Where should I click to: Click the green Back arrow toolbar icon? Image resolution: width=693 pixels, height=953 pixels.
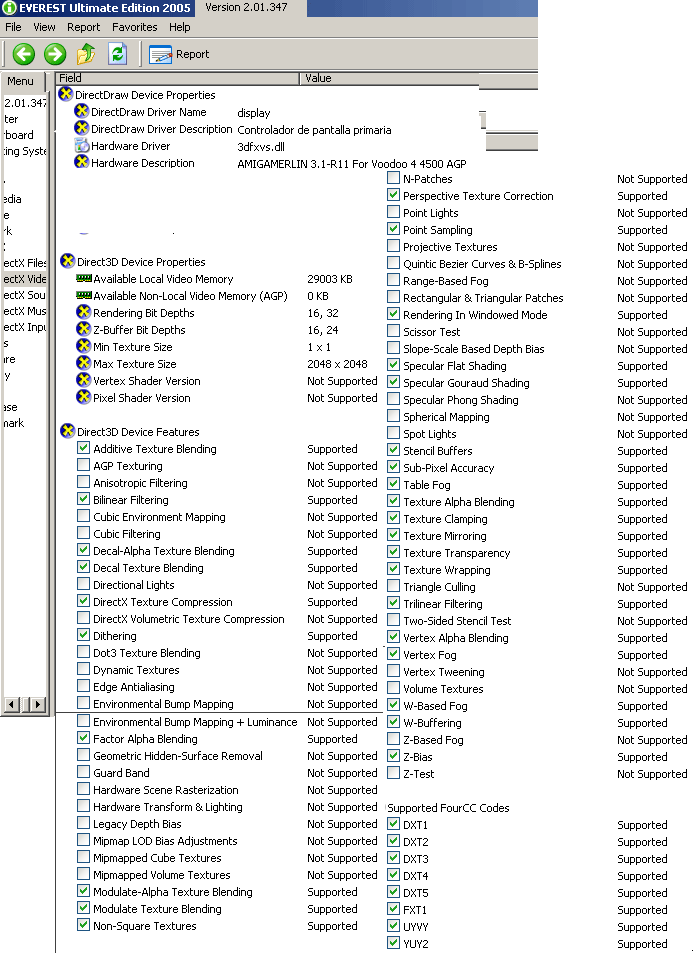pos(24,54)
